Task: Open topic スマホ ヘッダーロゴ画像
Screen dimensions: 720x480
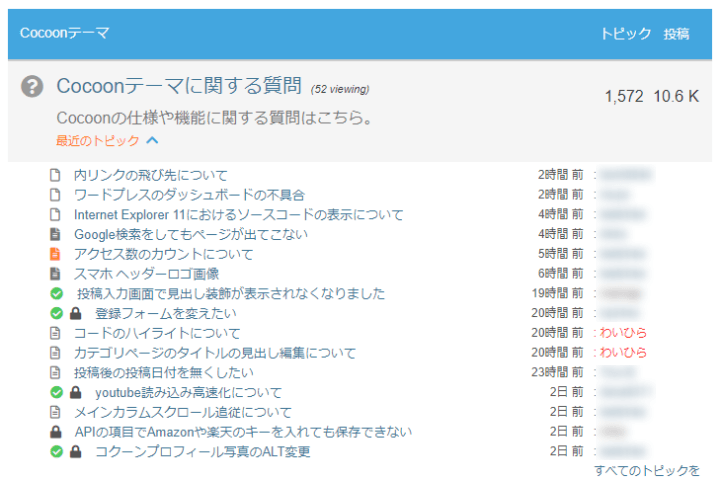Action: coord(147,274)
